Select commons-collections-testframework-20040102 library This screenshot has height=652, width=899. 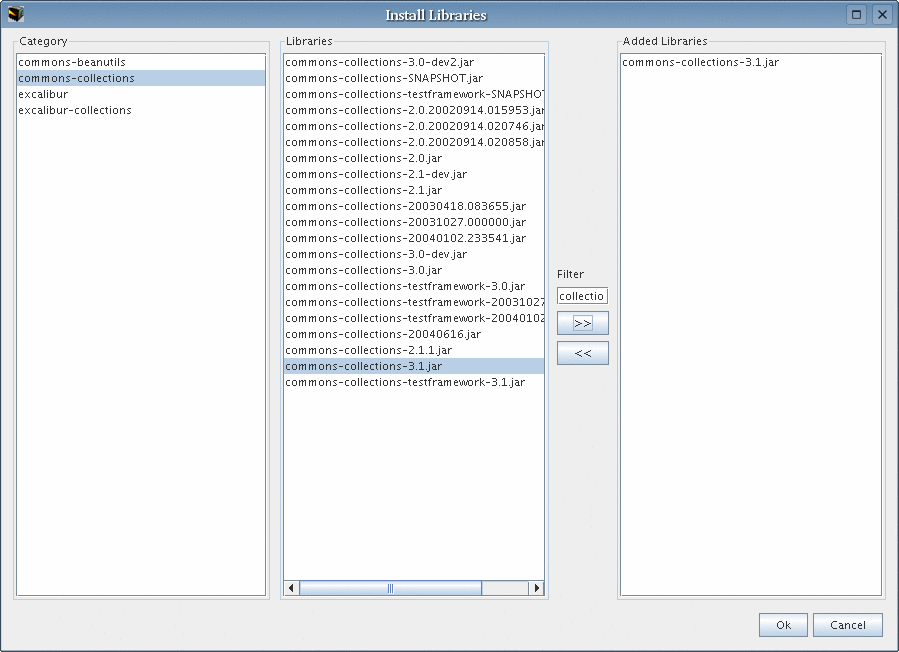(x=413, y=318)
